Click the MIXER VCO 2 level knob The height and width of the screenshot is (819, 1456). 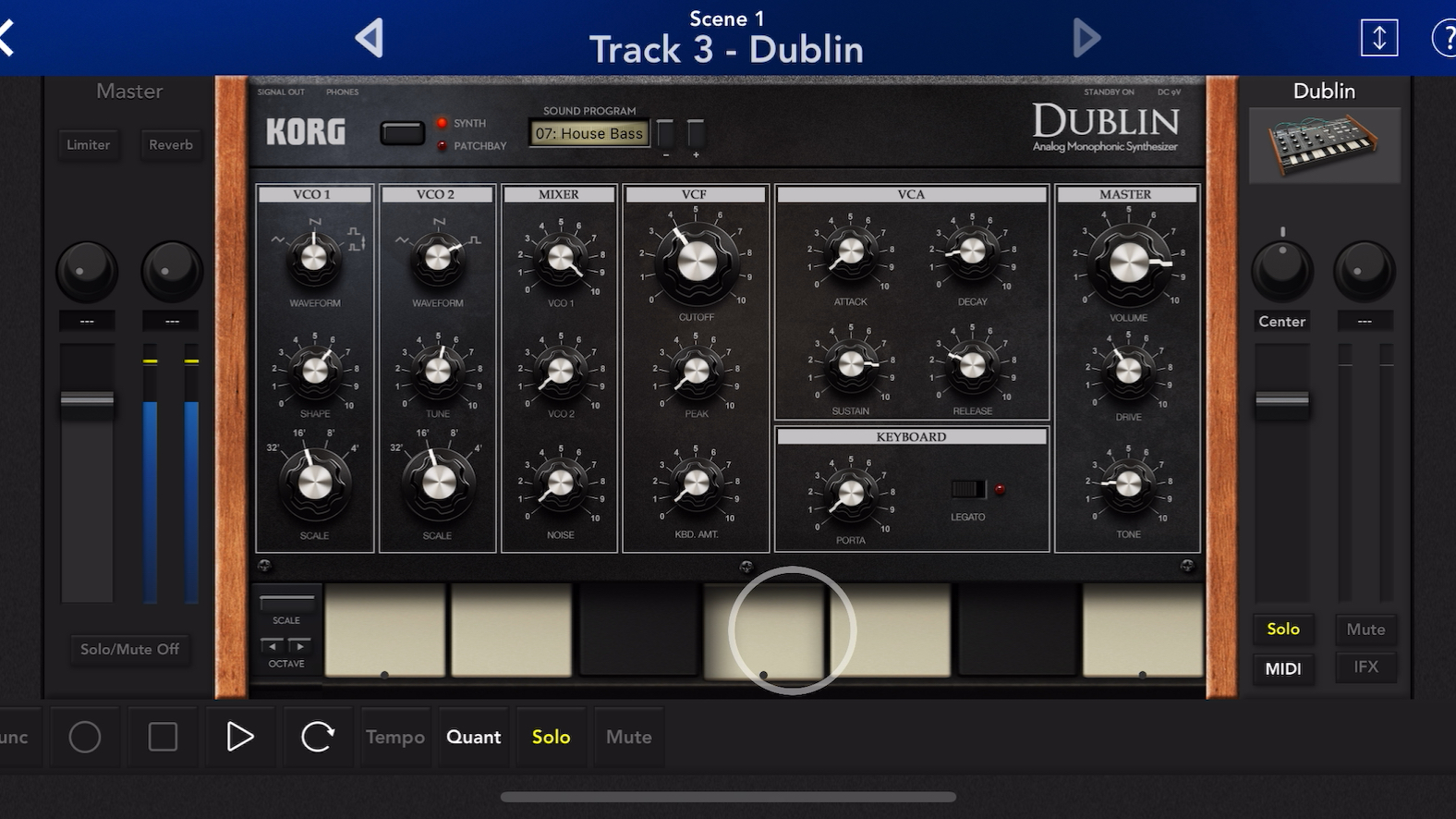click(561, 371)
